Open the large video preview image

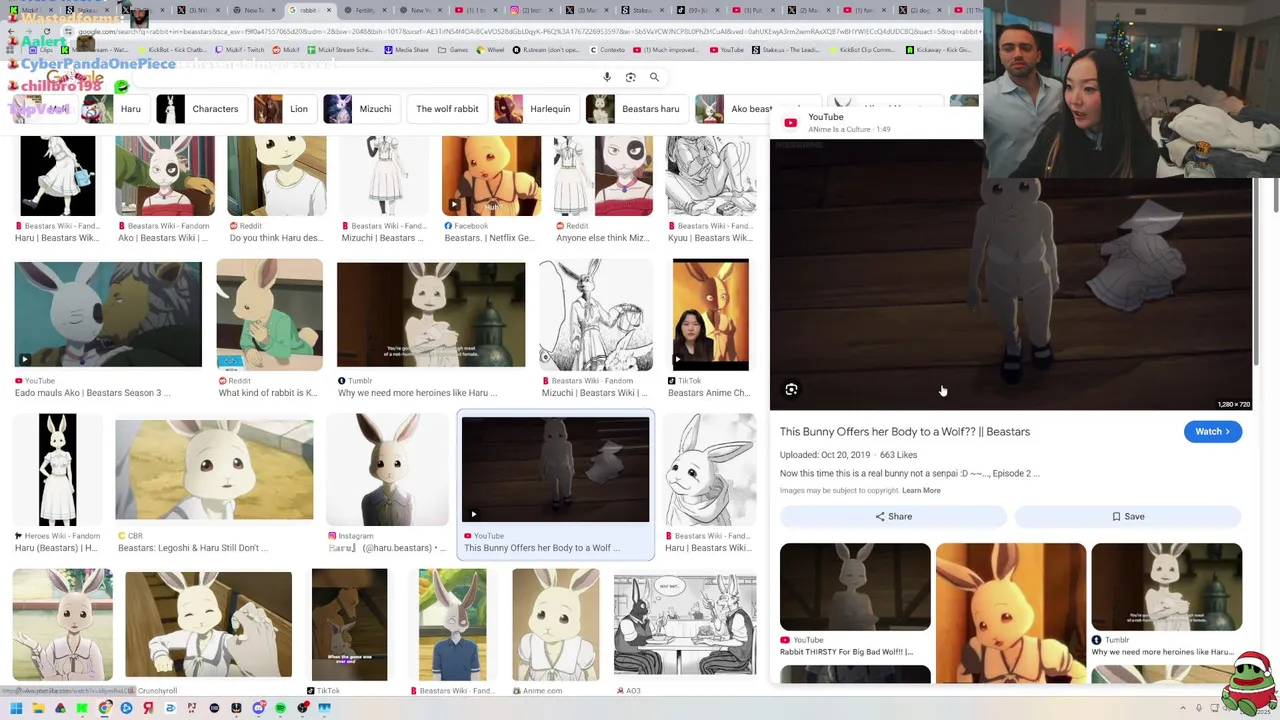(1011, 274)
